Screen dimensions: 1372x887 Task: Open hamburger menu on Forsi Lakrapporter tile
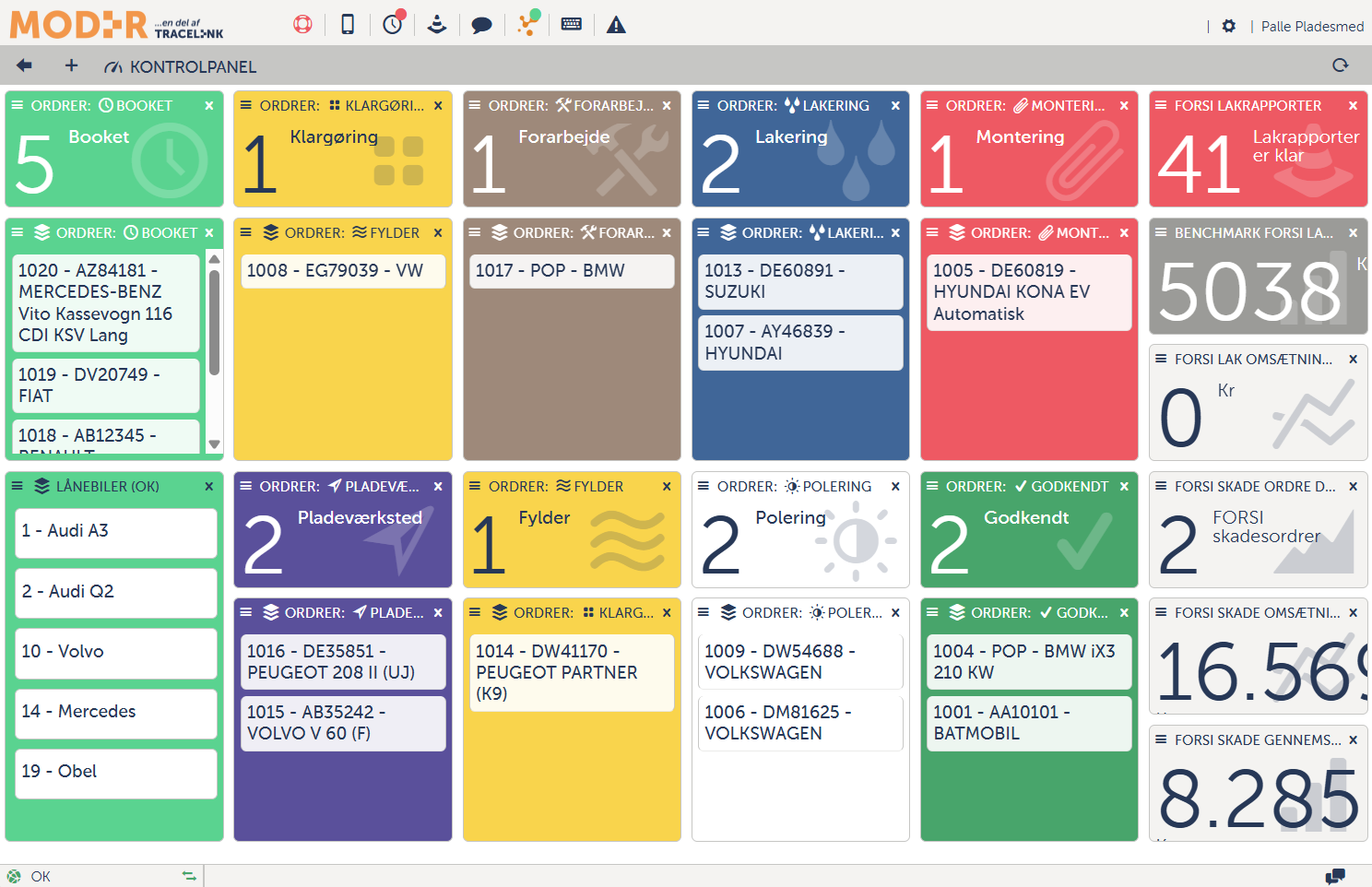pos(1161,105)
